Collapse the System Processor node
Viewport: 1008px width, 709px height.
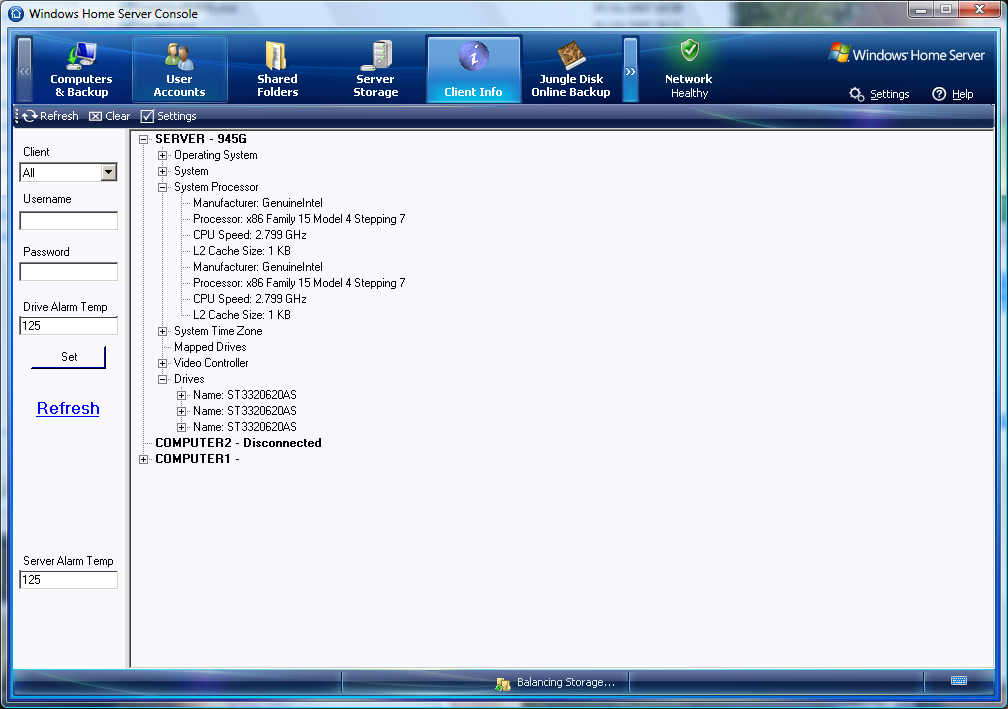[x=163, y=187]
